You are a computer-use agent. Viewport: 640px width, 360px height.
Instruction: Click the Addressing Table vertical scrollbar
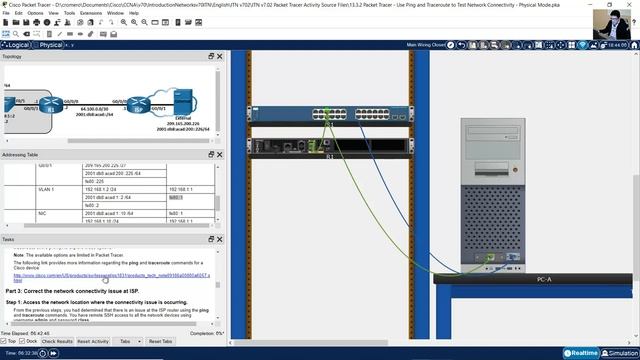pos(218,203)
